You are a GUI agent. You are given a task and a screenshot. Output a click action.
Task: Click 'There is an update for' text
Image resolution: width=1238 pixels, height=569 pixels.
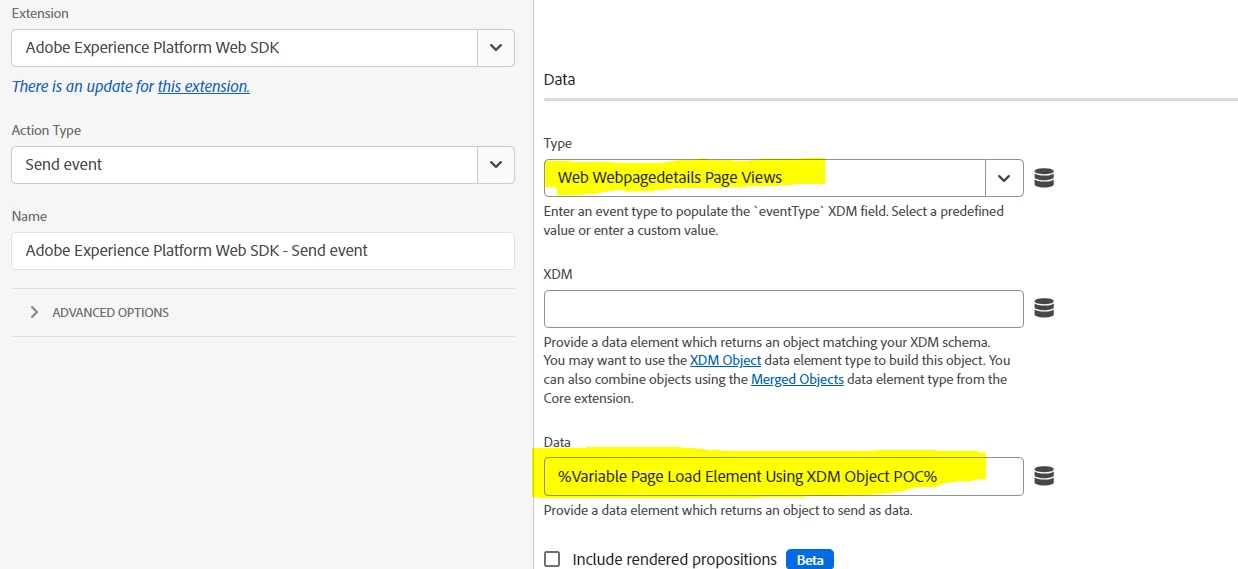point(83,86)
